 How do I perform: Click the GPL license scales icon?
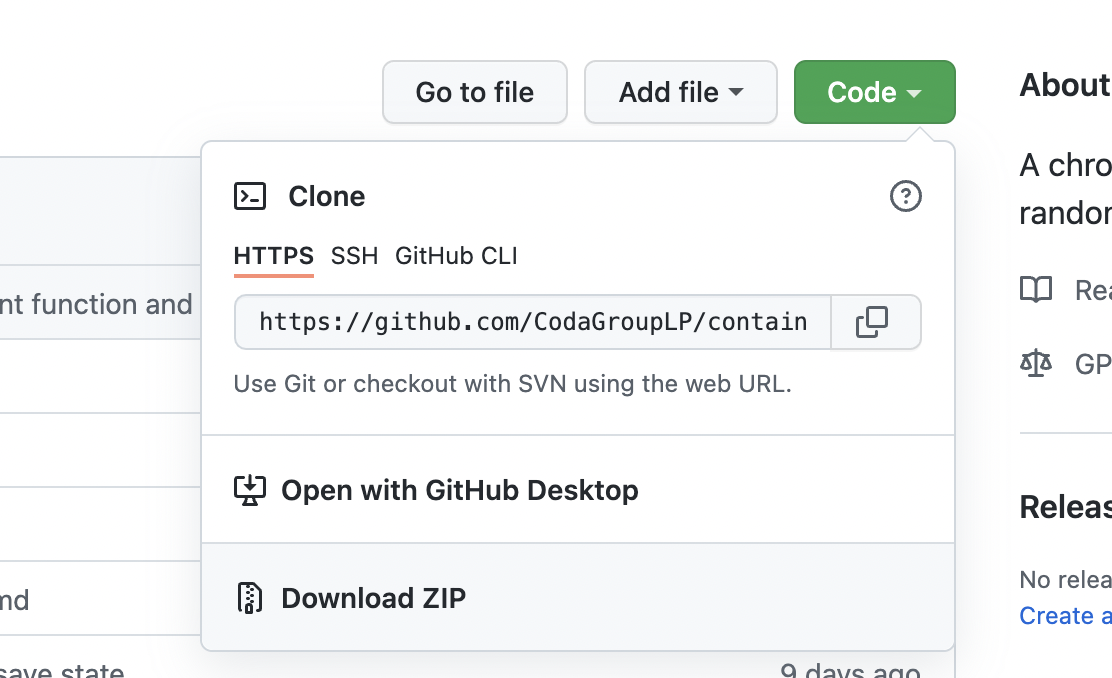pos(1036,363)
